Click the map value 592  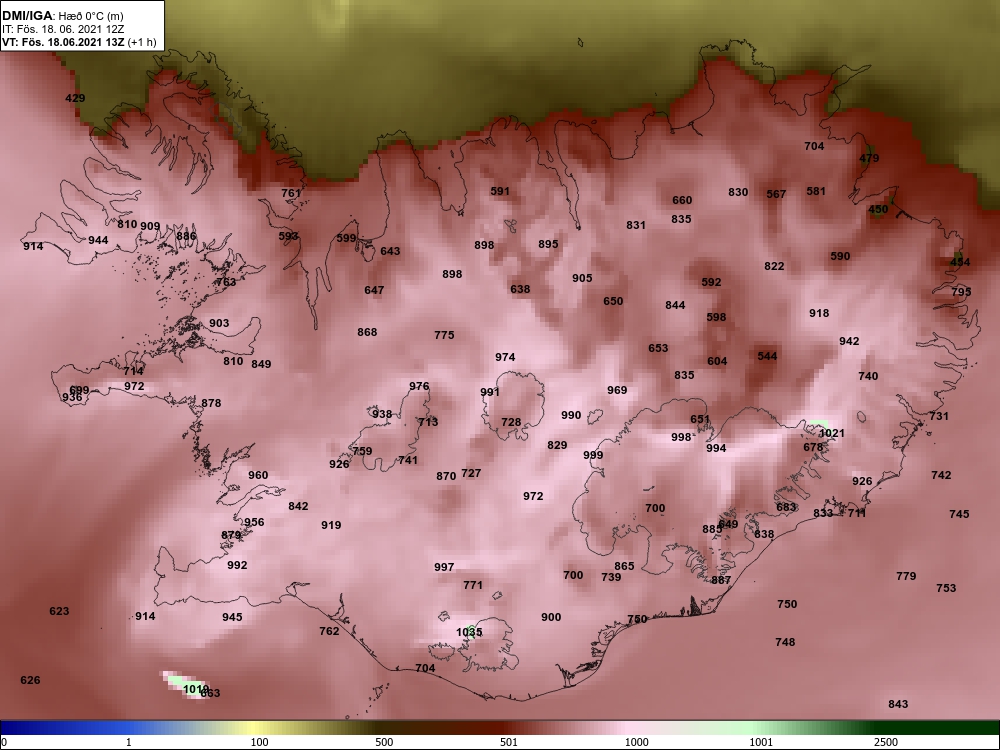pos(711,282)
